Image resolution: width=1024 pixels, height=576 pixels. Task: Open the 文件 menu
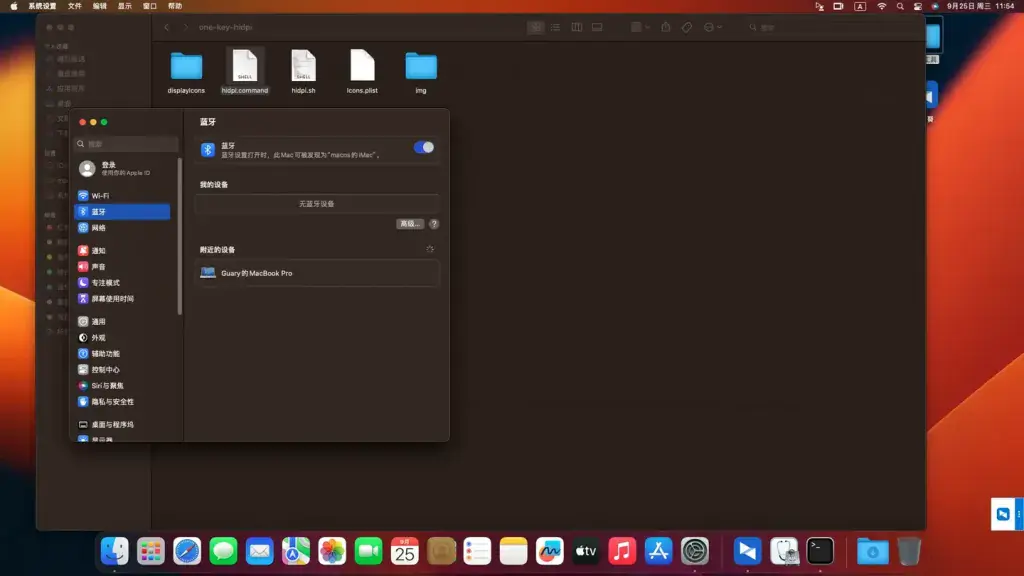pos(75,6)
